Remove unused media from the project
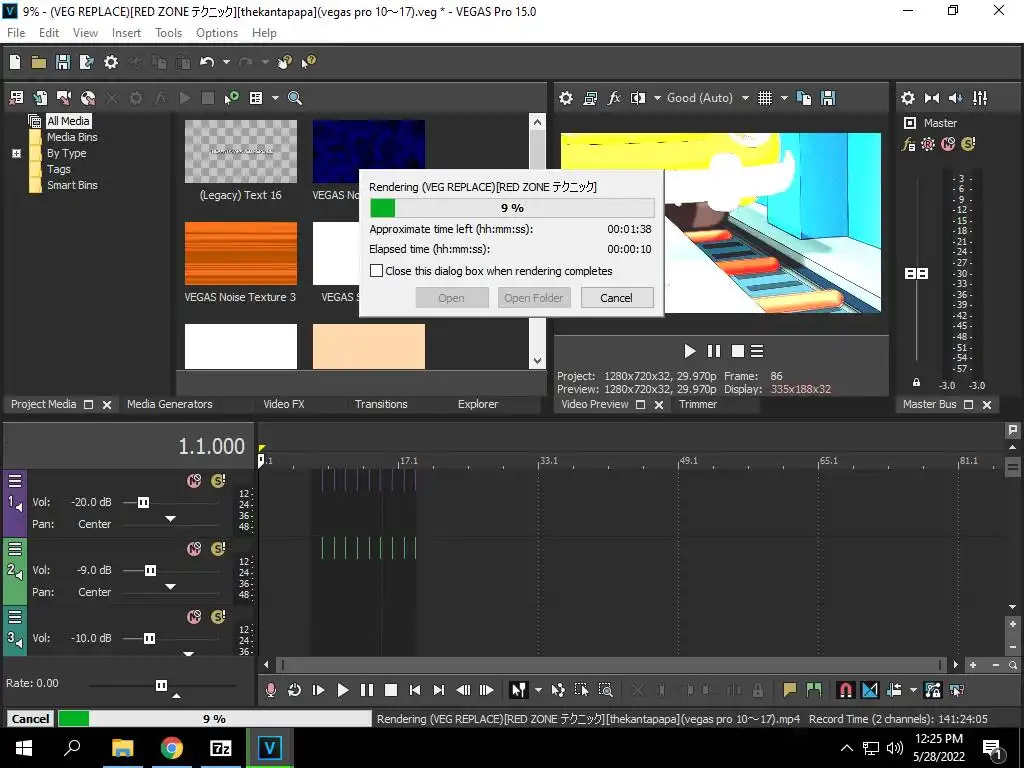This screenshot has height=768, width=1024. point(16,98)
